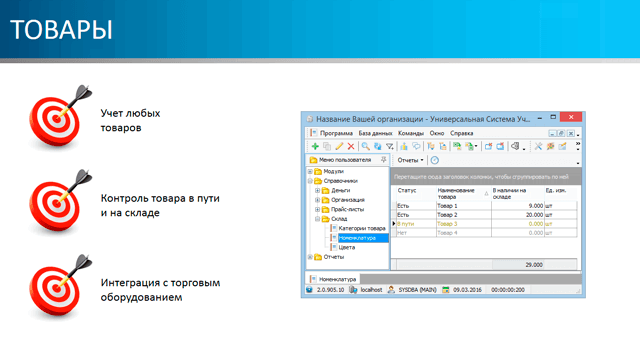Select the Товар 1 cell
The height and width of the screenshot is (360, 640).
pos(463,206)
